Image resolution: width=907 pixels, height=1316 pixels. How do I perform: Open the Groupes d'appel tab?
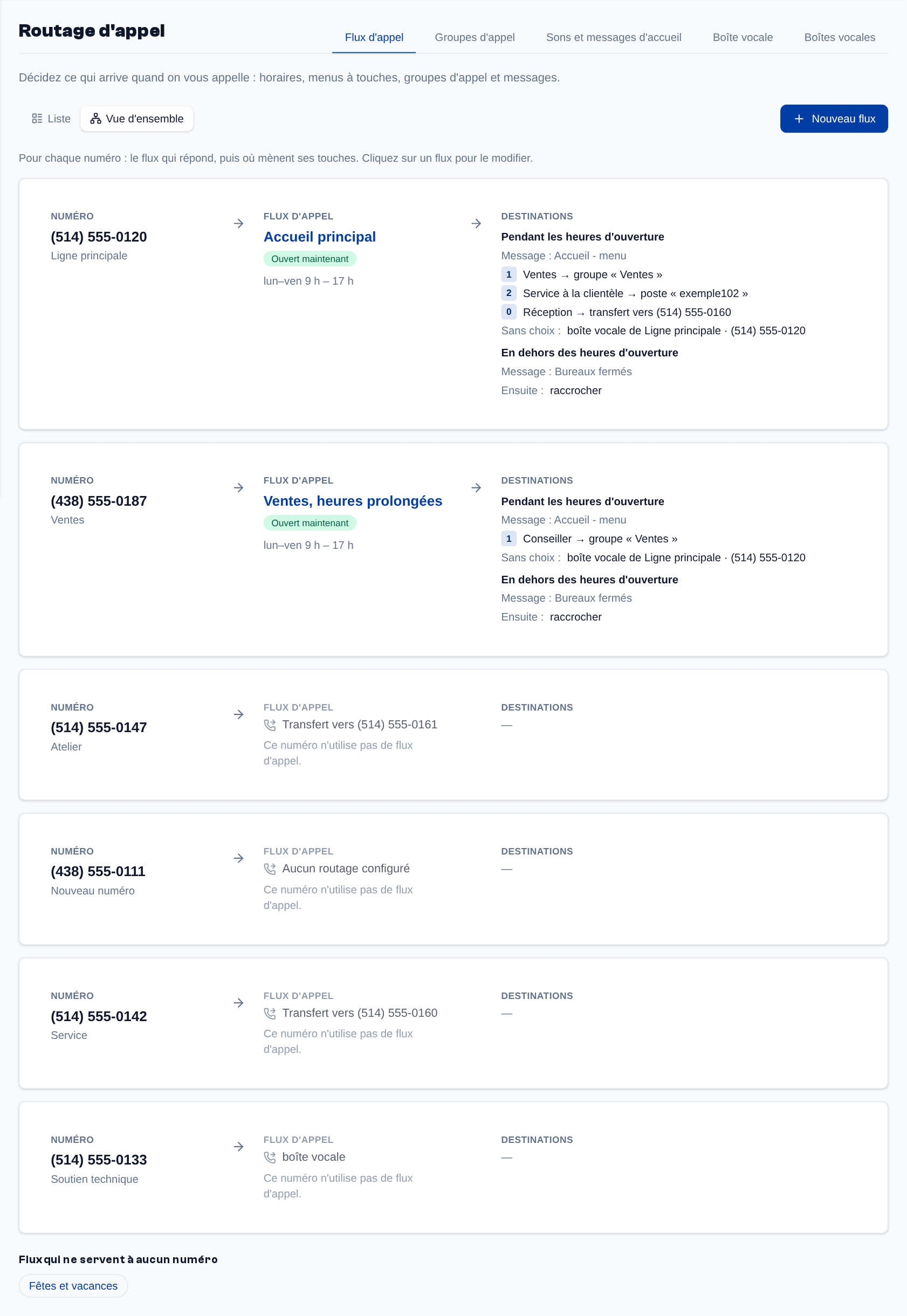point(475,38)
